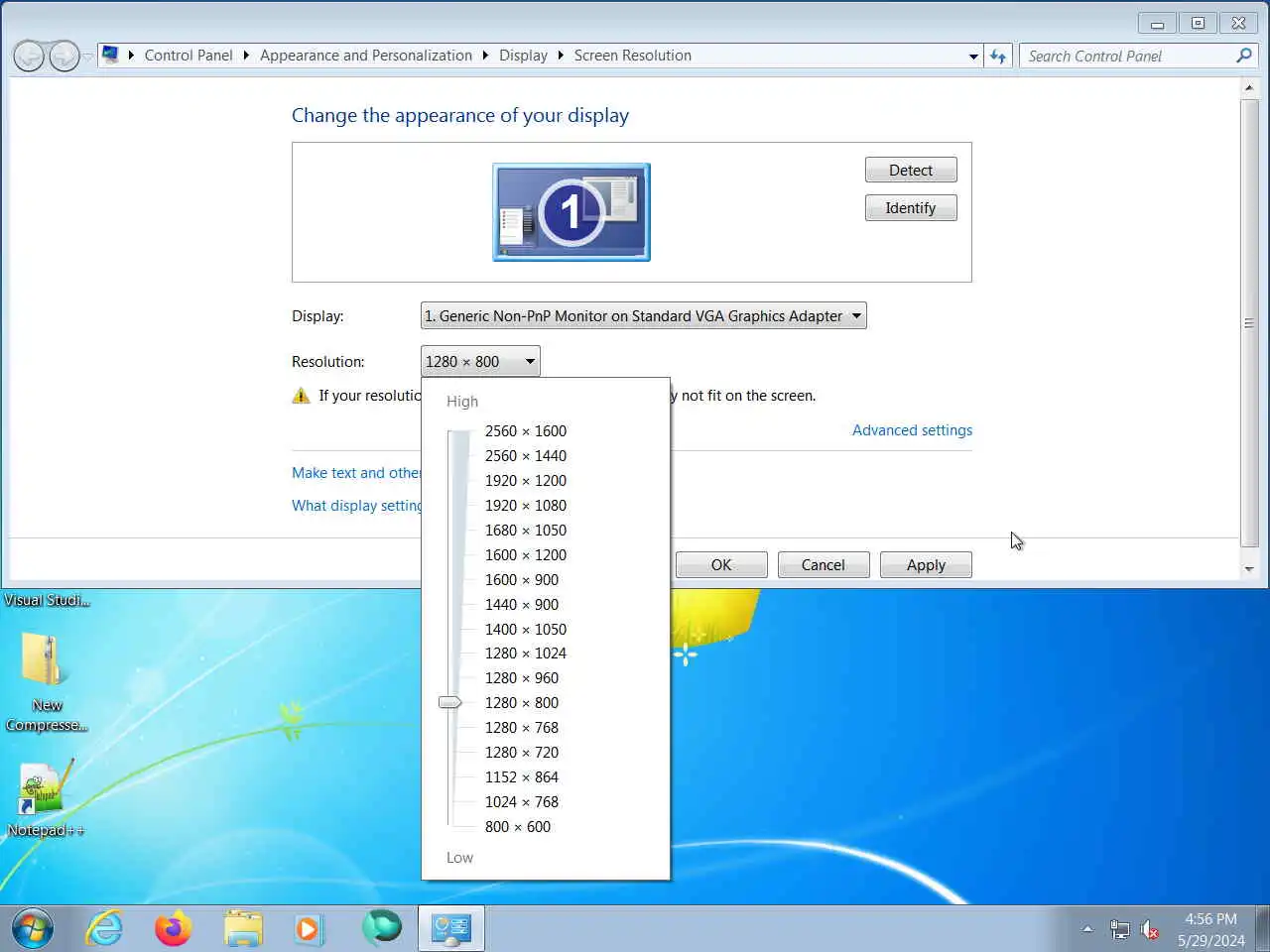This screenshot has width=1270, height=952.
Task: Expand arrow after Appearance and Personalization
Action: 485,56
